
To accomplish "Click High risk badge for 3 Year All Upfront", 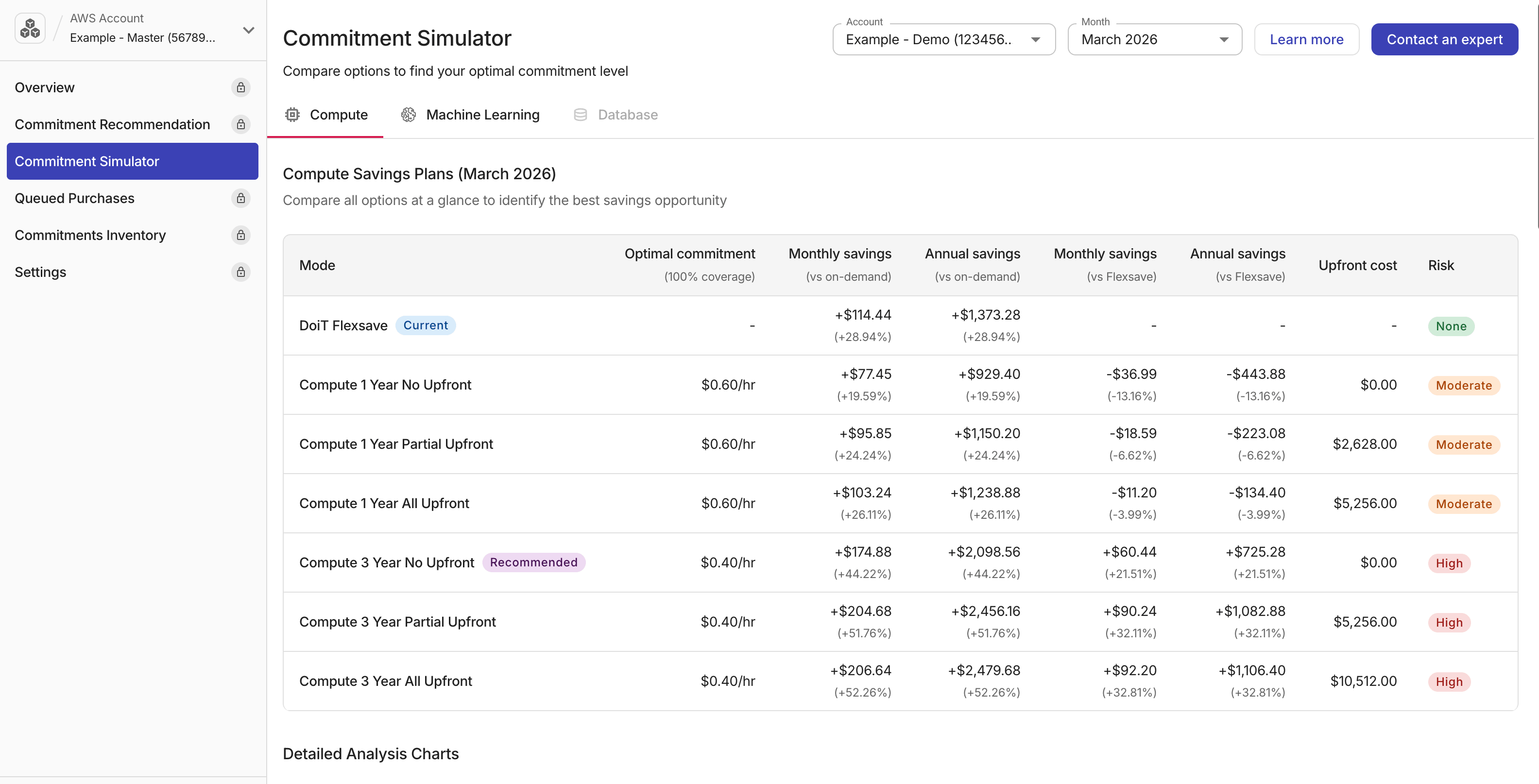I will point(1449,681).
